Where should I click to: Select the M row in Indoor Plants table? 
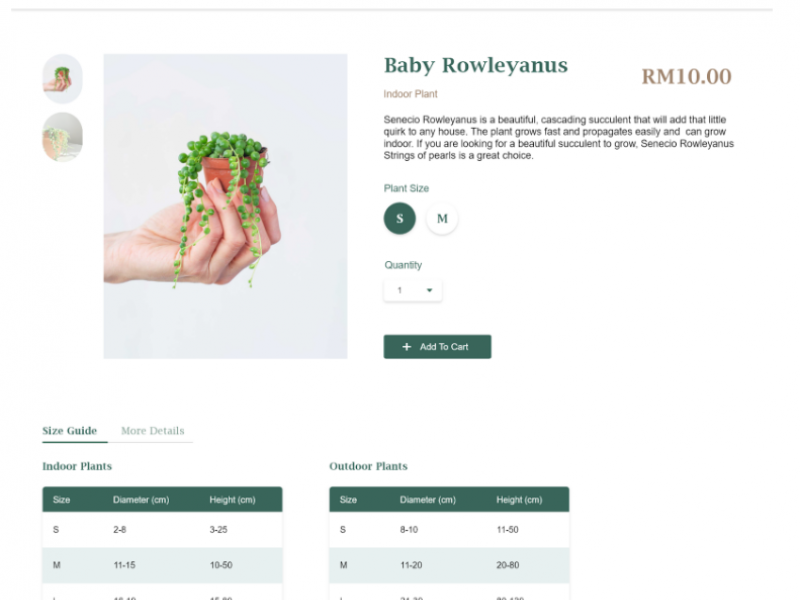162,565
